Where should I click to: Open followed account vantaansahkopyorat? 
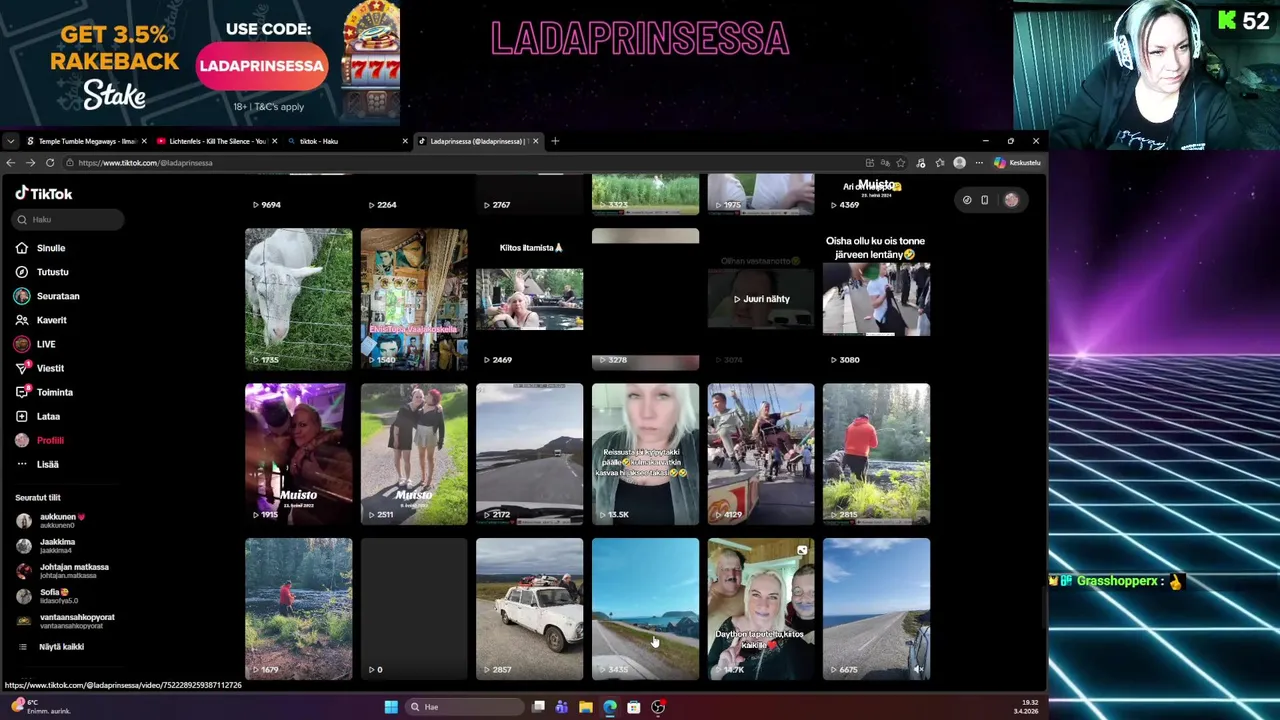tap(65, 620)
